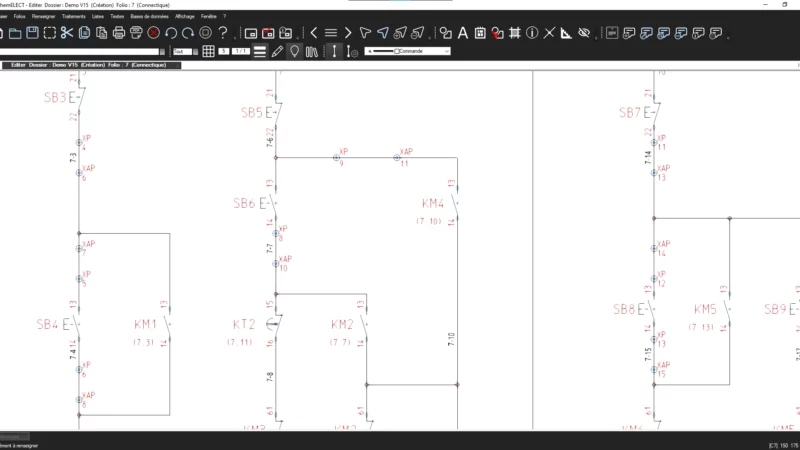Expand the long empty combo box dropdown

point(164,51)
